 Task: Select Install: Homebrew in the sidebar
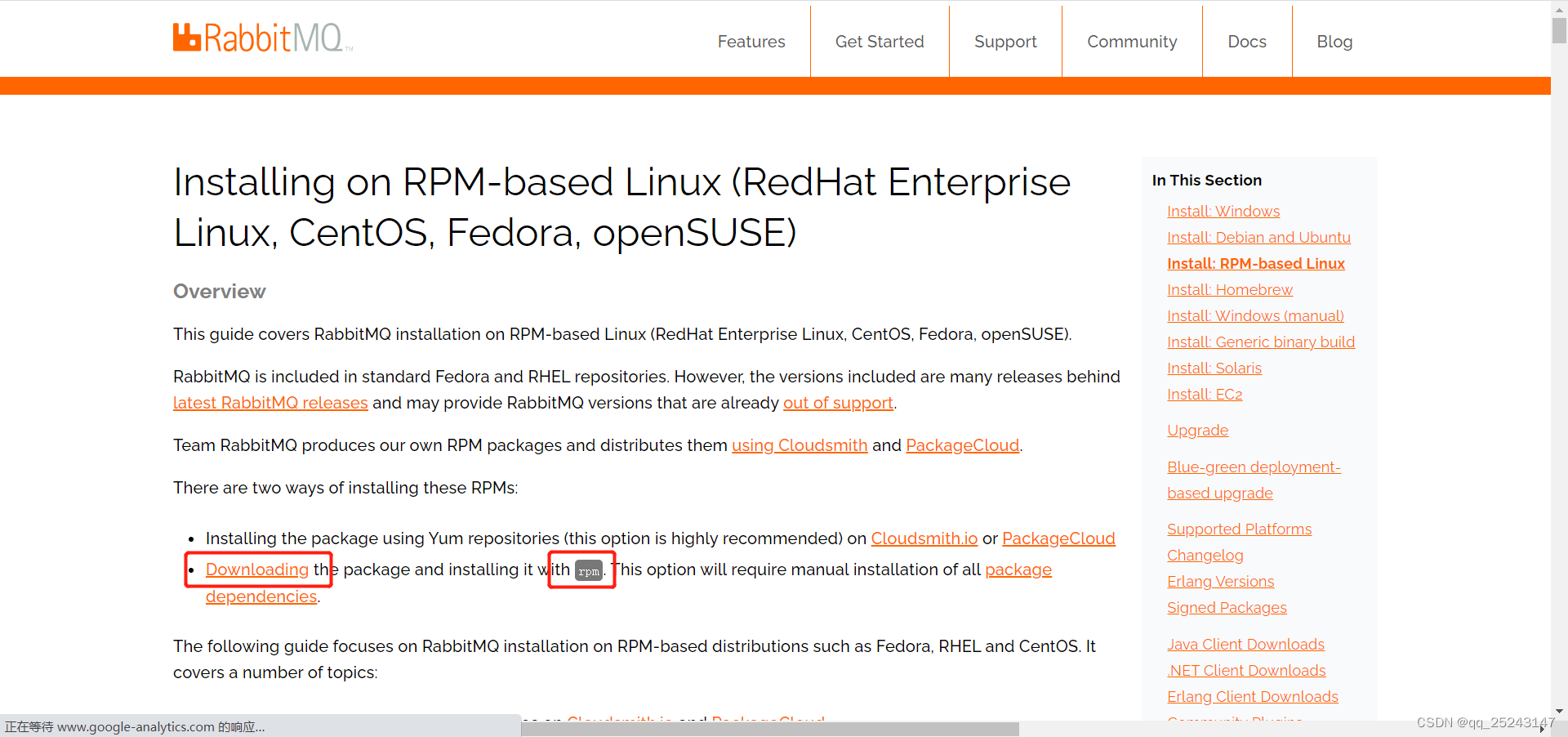(x=1229, y=289)
